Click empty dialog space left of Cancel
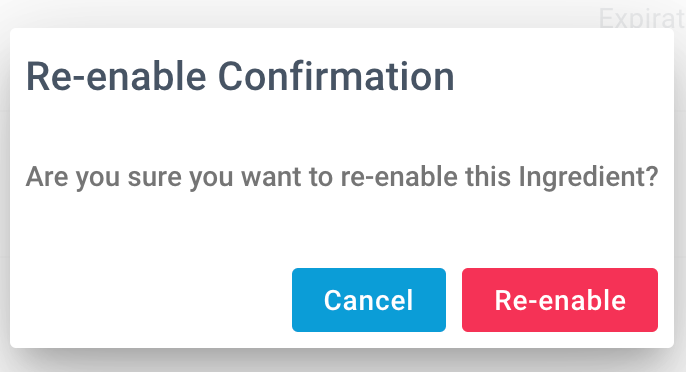The width and height of the screenshot is (686, 372). click(151, 300)
